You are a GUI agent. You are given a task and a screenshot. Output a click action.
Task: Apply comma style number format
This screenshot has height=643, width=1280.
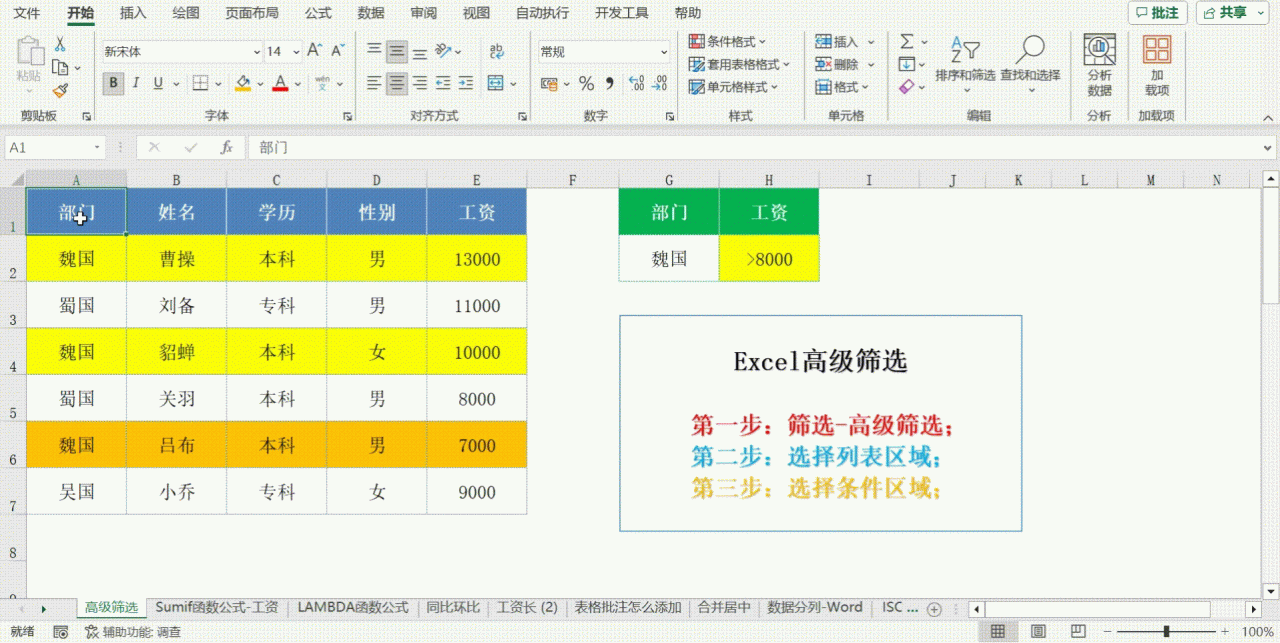pos(610,83)
